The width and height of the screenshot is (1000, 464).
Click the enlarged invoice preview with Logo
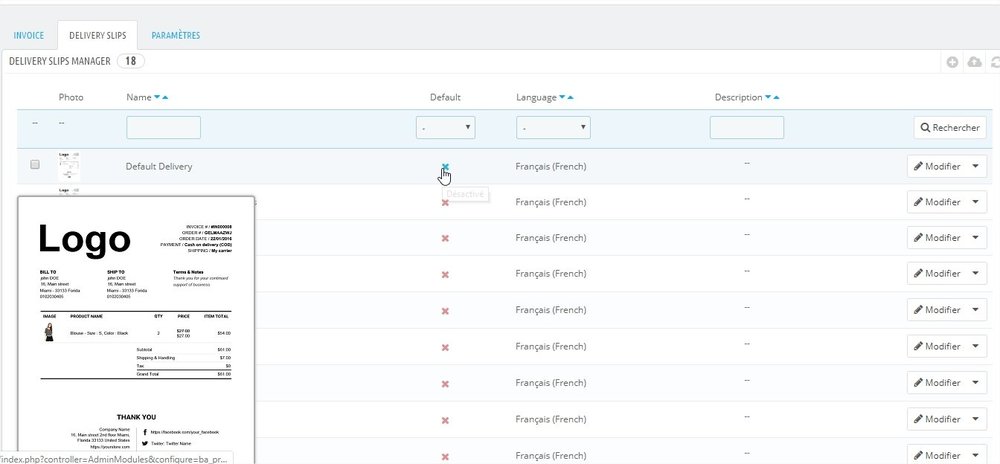point(136,330)
